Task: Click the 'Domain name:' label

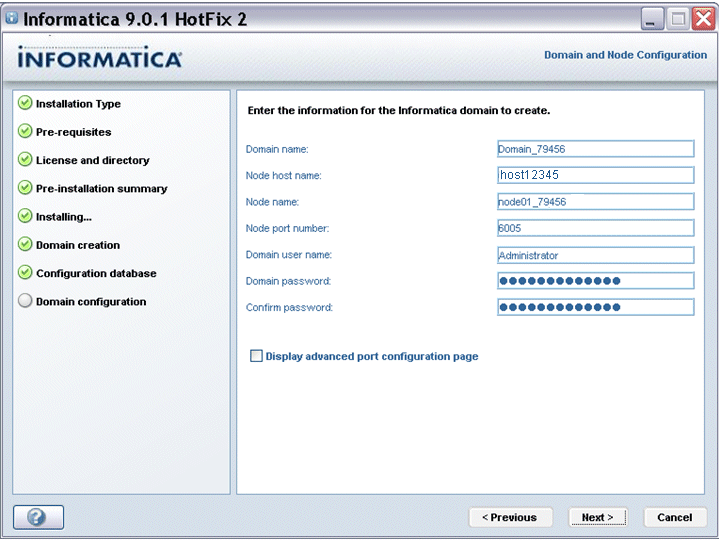Action: (x=277, y=149)
